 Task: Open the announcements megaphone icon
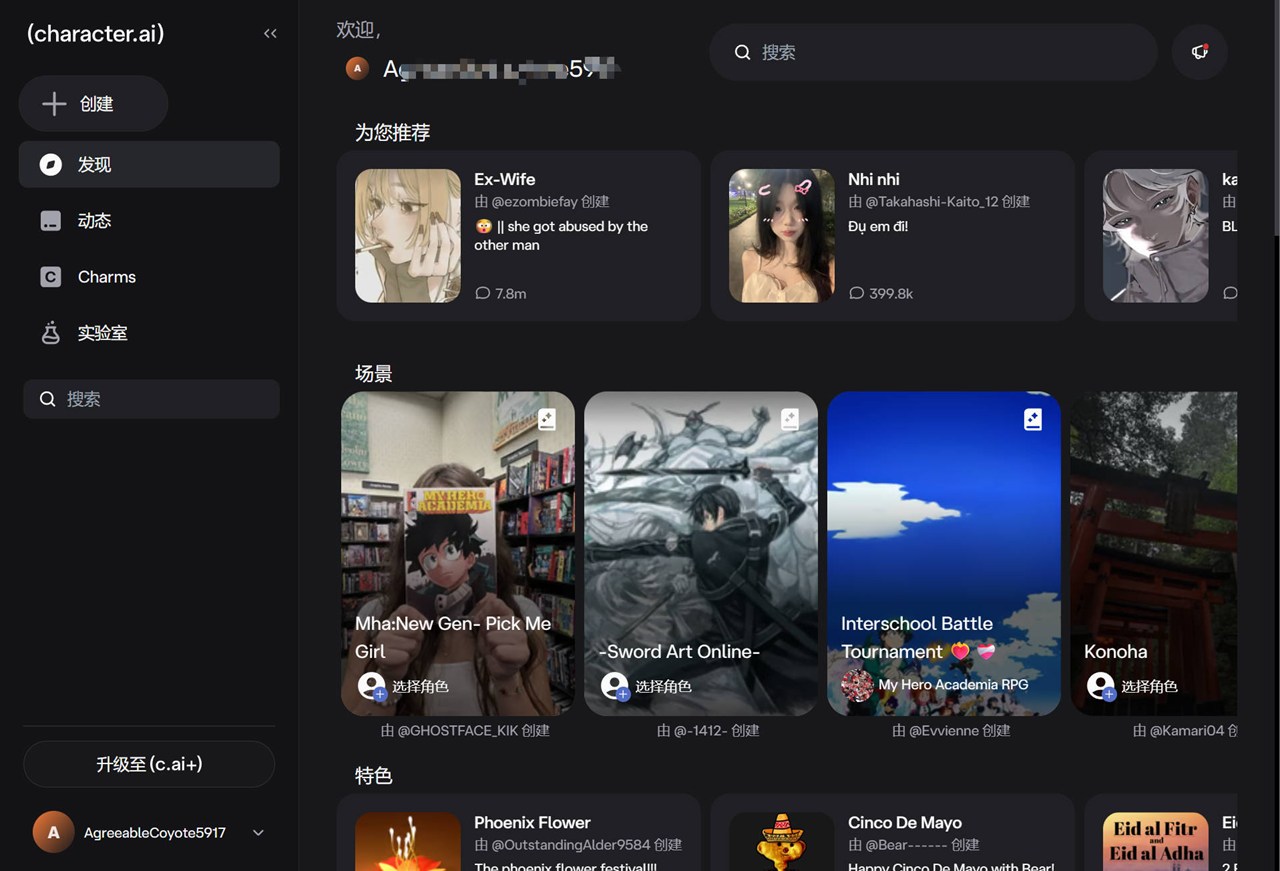[1199, 52]
